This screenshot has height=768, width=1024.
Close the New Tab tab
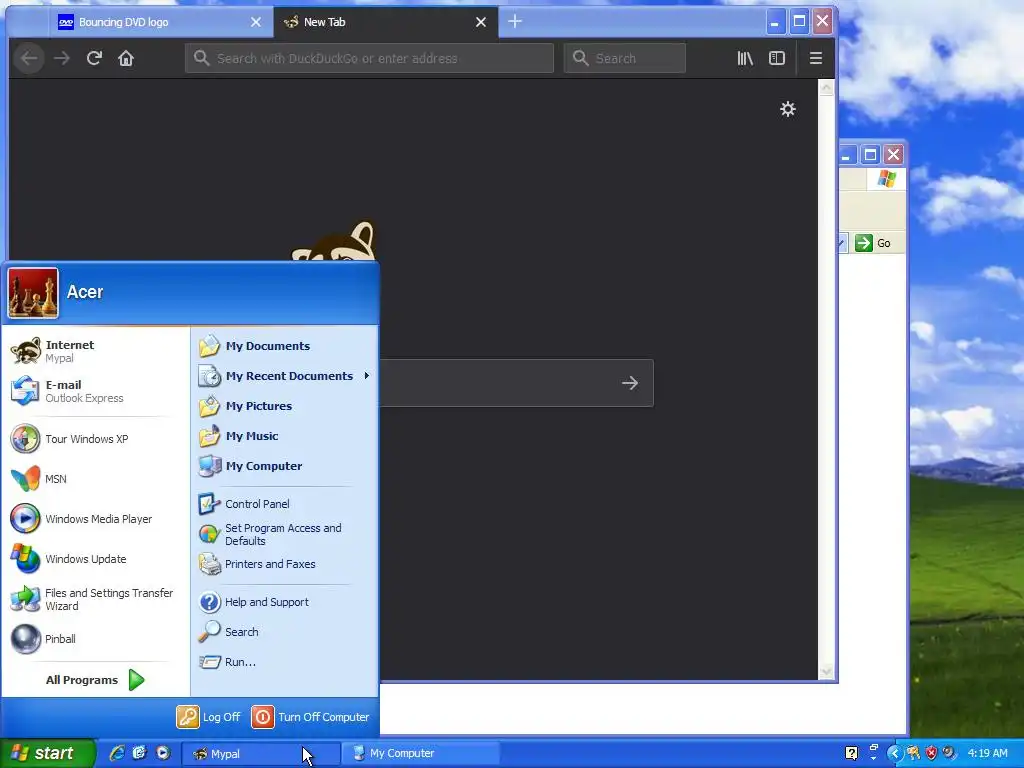[x=481, y=22]
